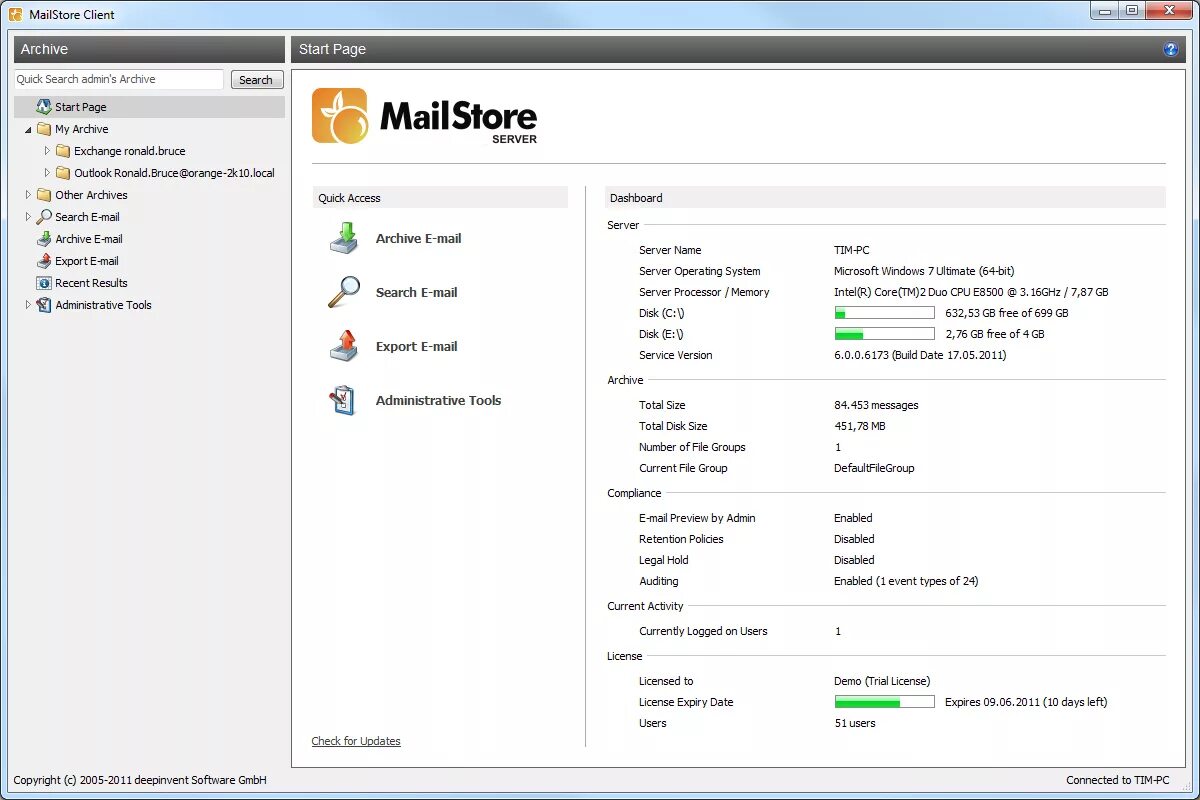Click the Disk (C:\) usage bar

(884, 313)
